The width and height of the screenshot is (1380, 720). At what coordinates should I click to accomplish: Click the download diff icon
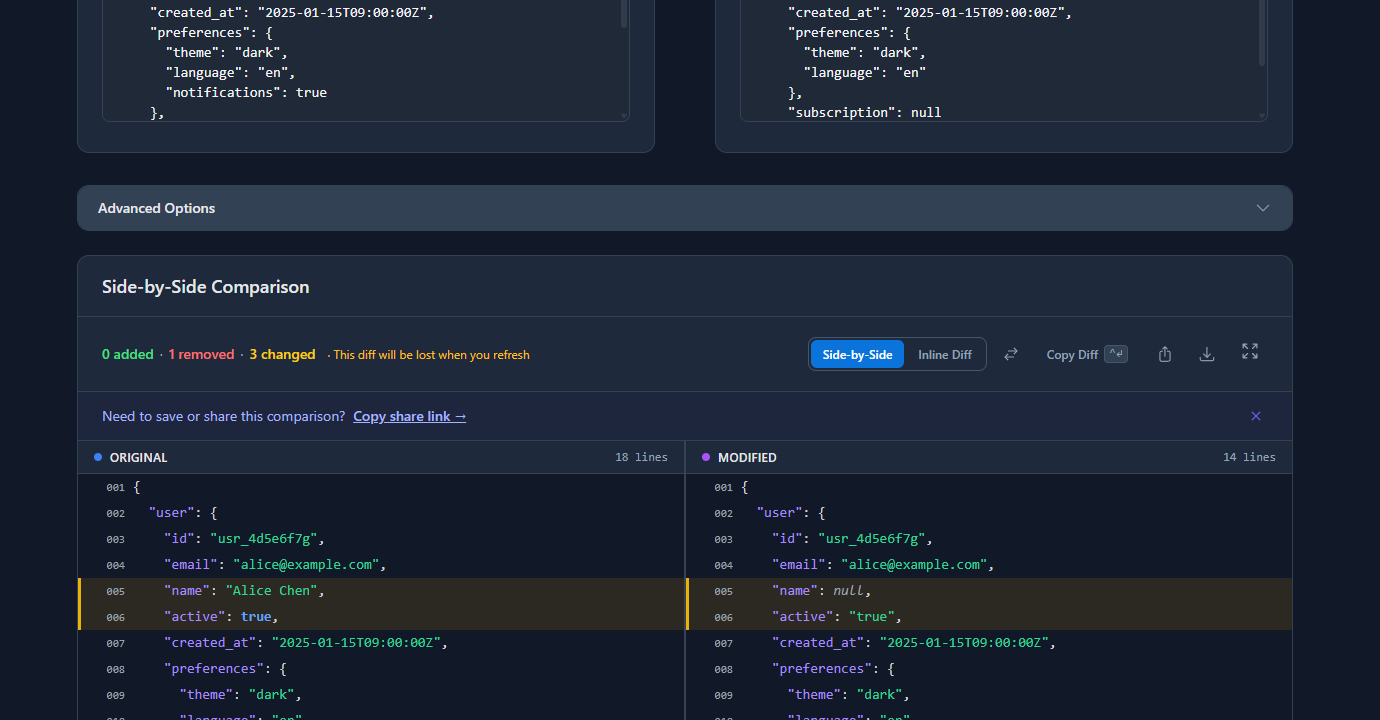point(1207,353)
